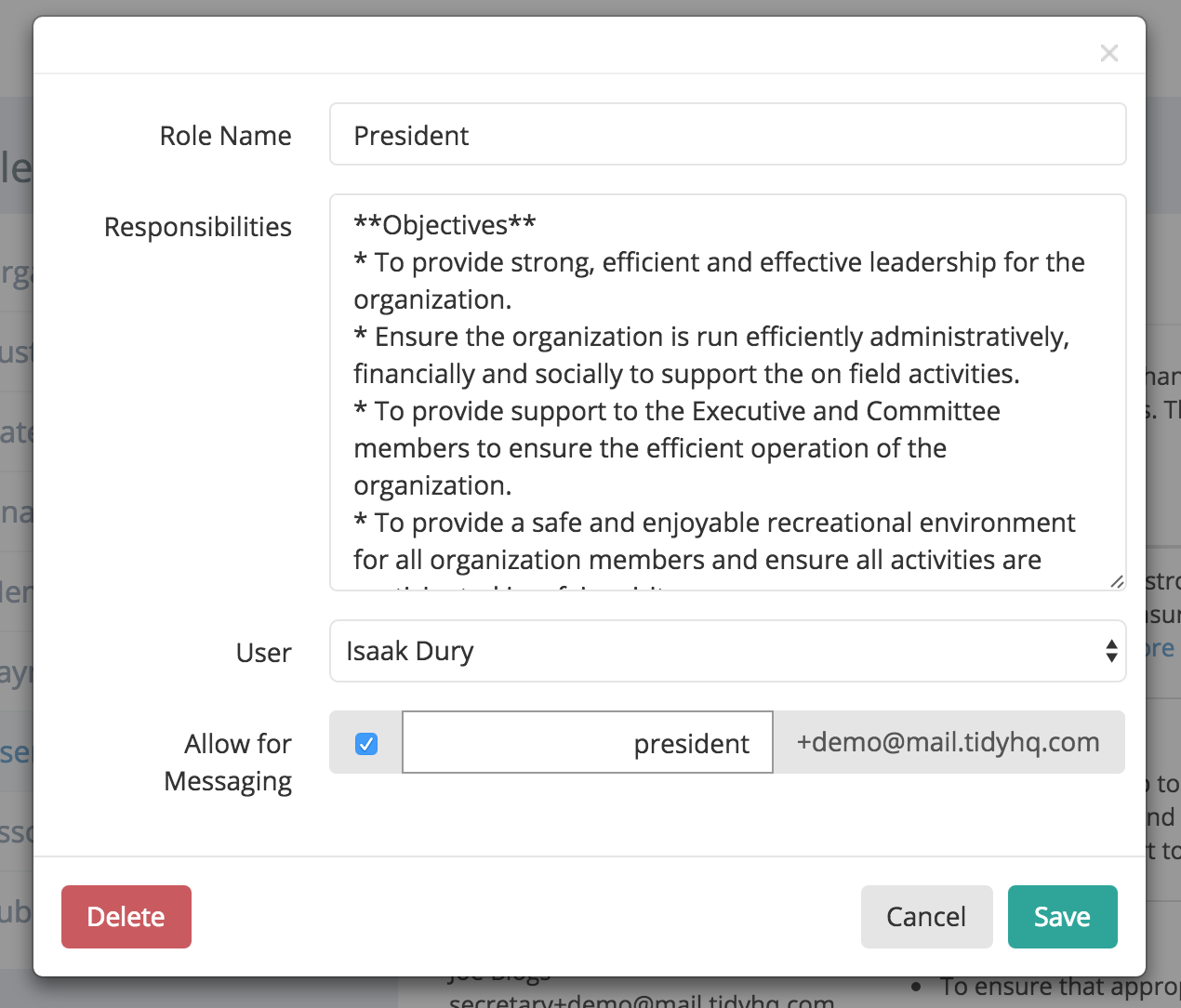Click inside the Role Name field
The width and height of the screenshot is (1181, 1008).
pyautogui.click(x=651, y=134)
